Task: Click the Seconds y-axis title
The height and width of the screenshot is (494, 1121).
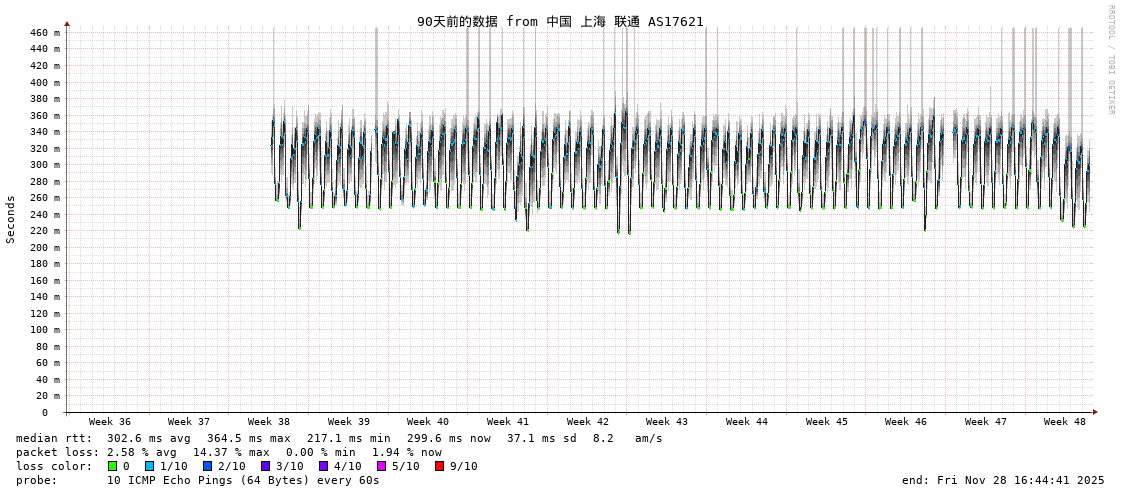Action: (11, 219)
